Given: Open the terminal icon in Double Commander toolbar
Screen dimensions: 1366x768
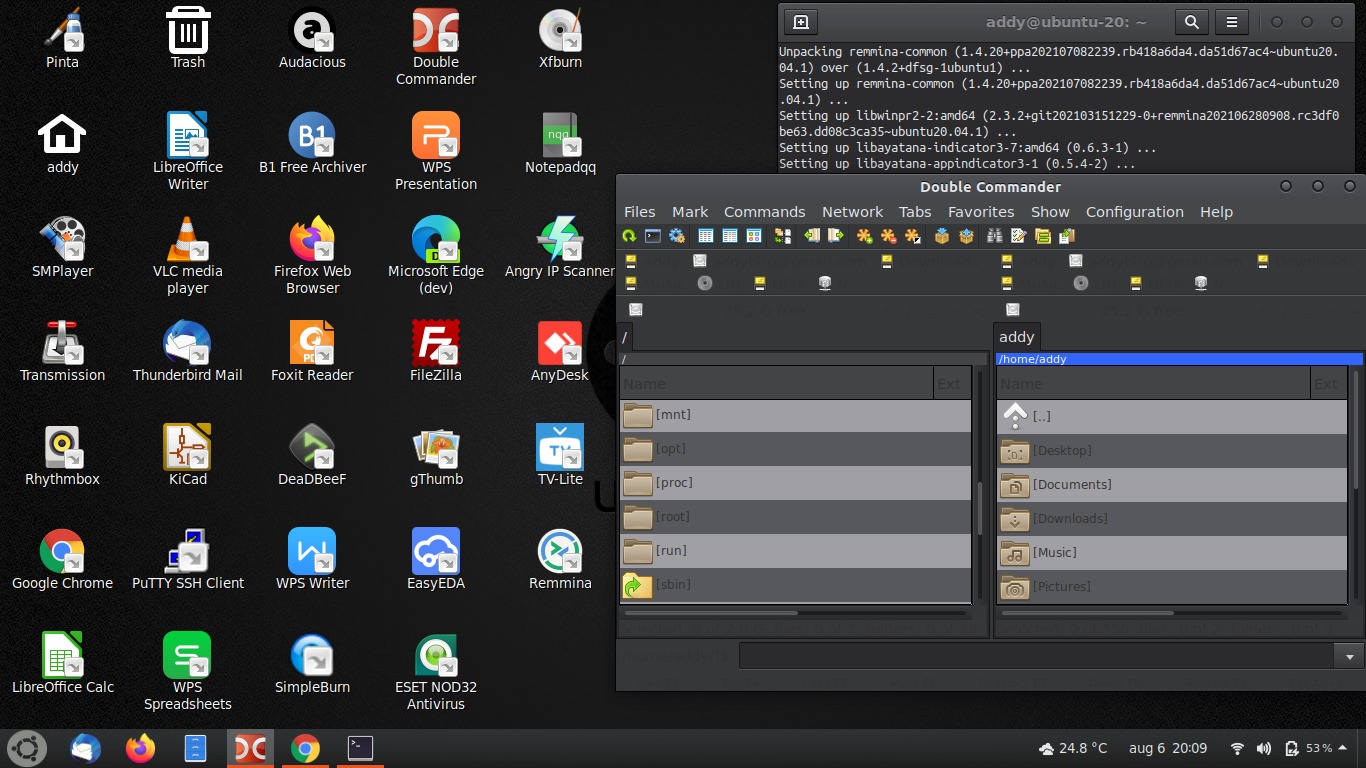Looking at the screenshot, I should (653, 236).
